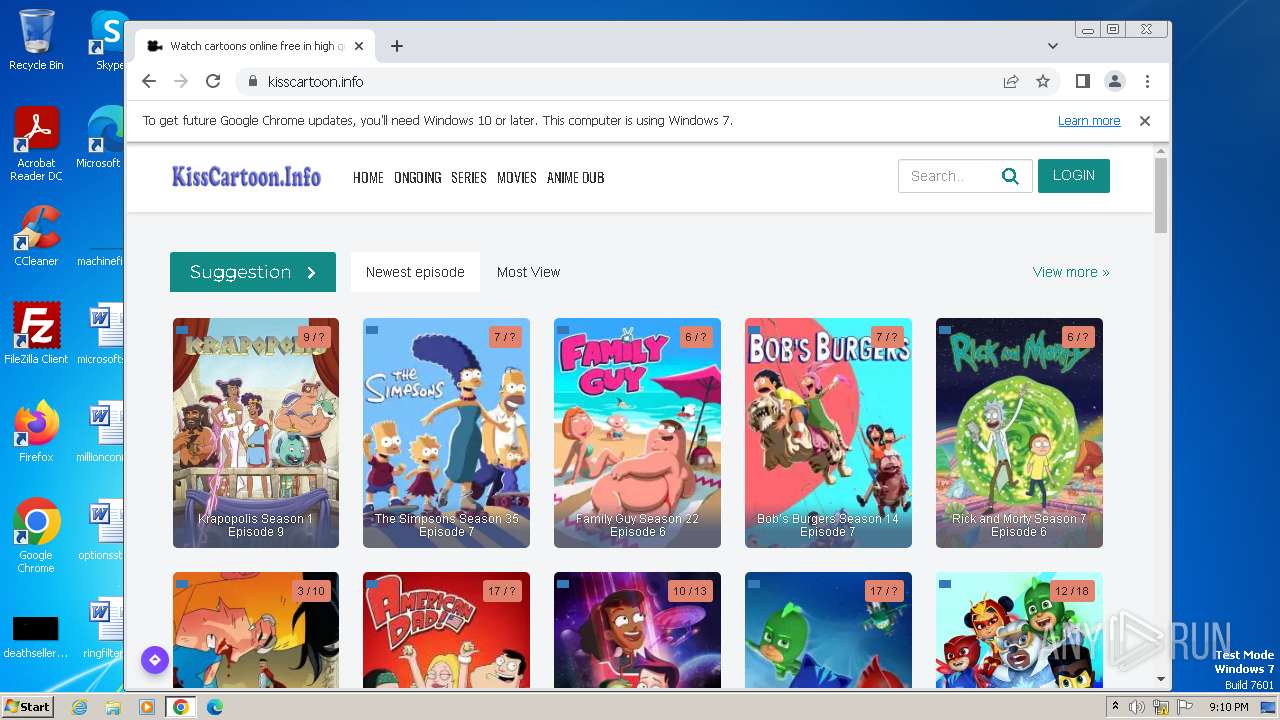Image resolution: width=1280 pixels, height=720 pixels.
Task: Click the browser forward arrow
Action: click(181, 82)
